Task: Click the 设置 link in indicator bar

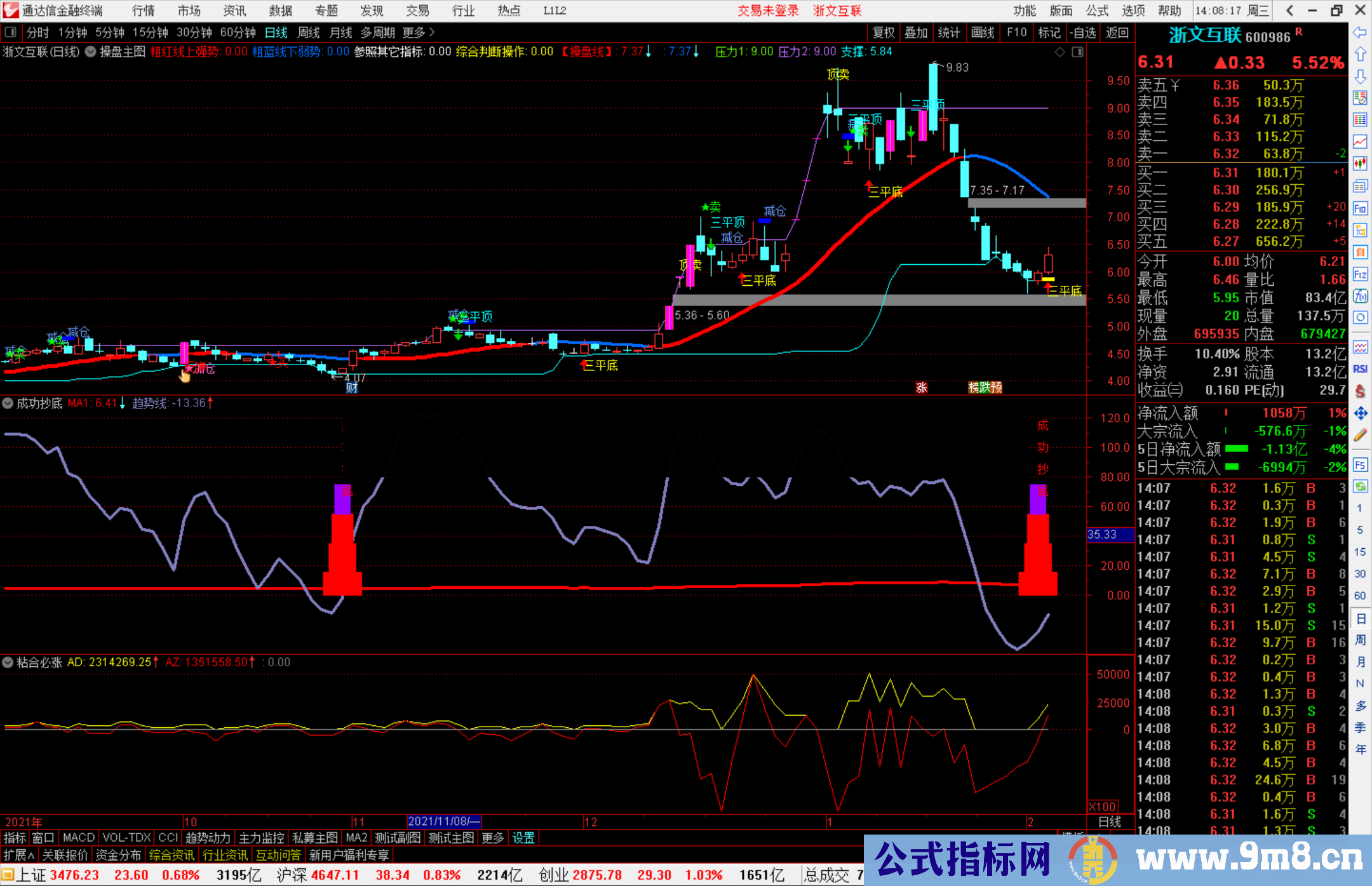Action: pyautogui.click(x=523, y=838)
